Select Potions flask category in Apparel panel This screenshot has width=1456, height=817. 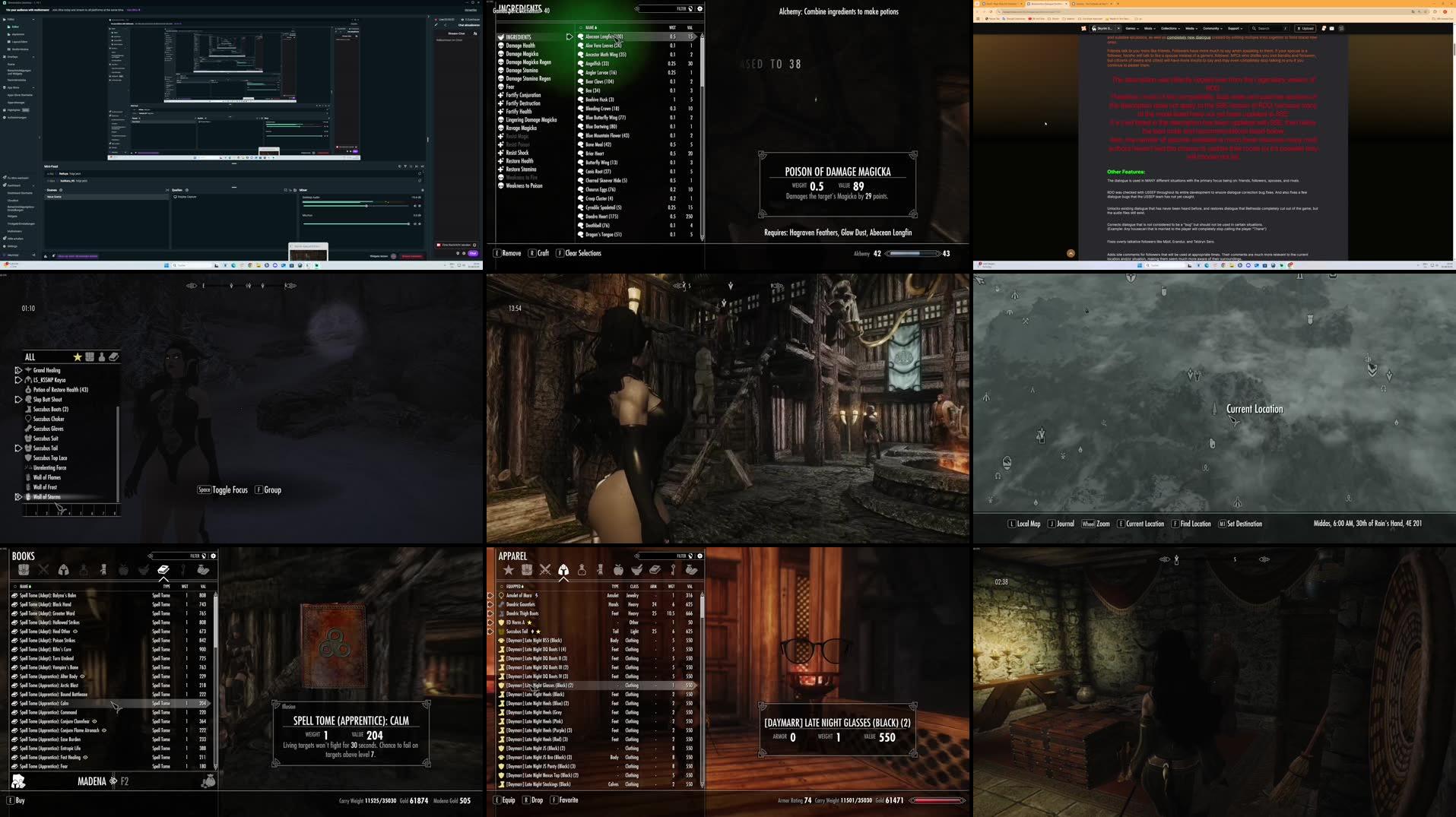[x=582, y=570]
